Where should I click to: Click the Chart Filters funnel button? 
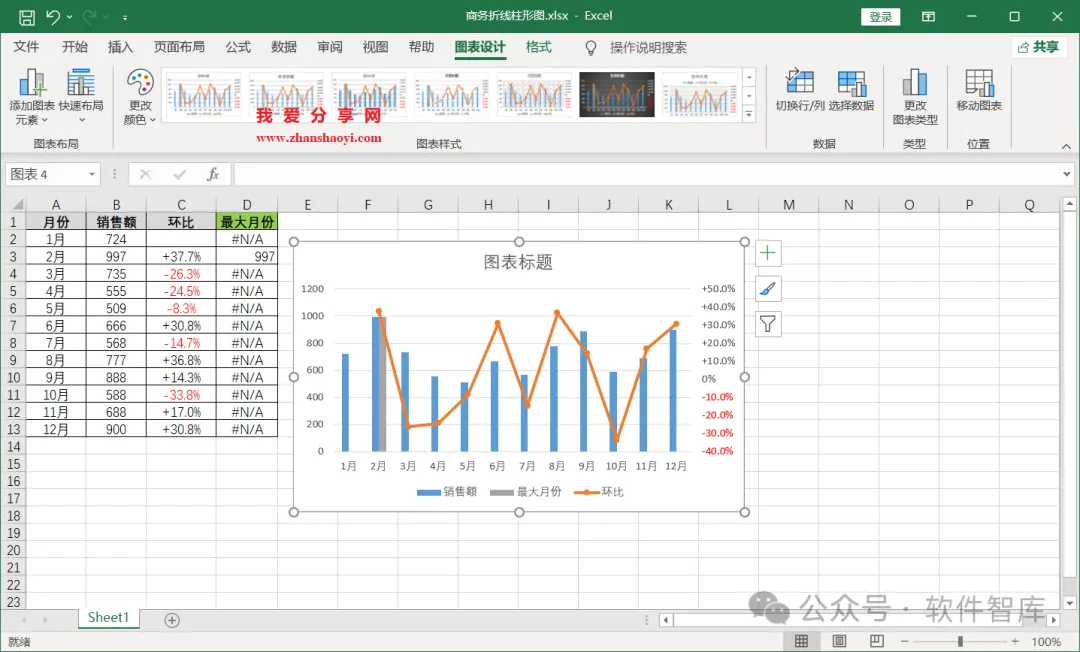click(x=768, y=324)
